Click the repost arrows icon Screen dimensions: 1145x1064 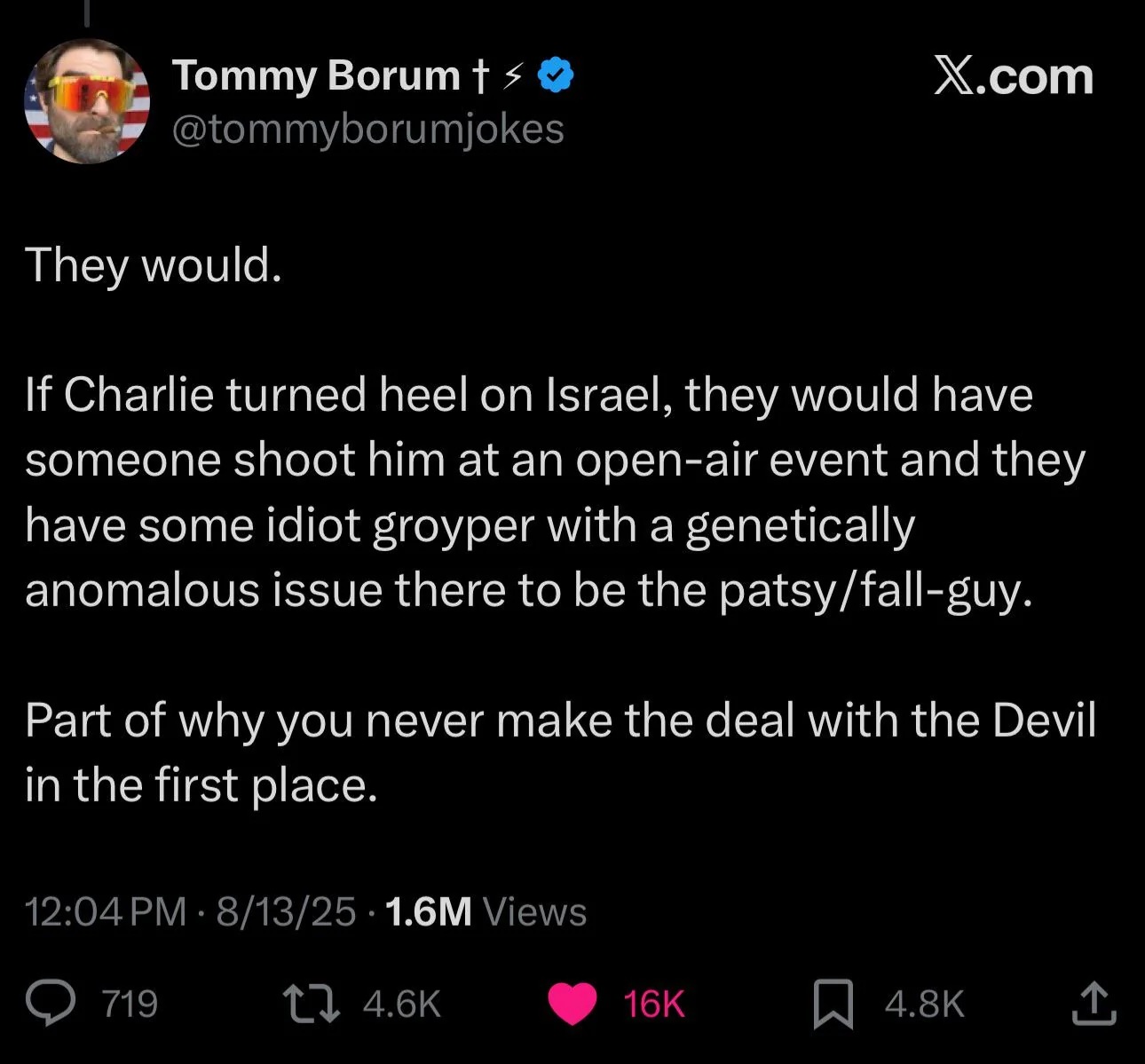[x=312, y=1004]
